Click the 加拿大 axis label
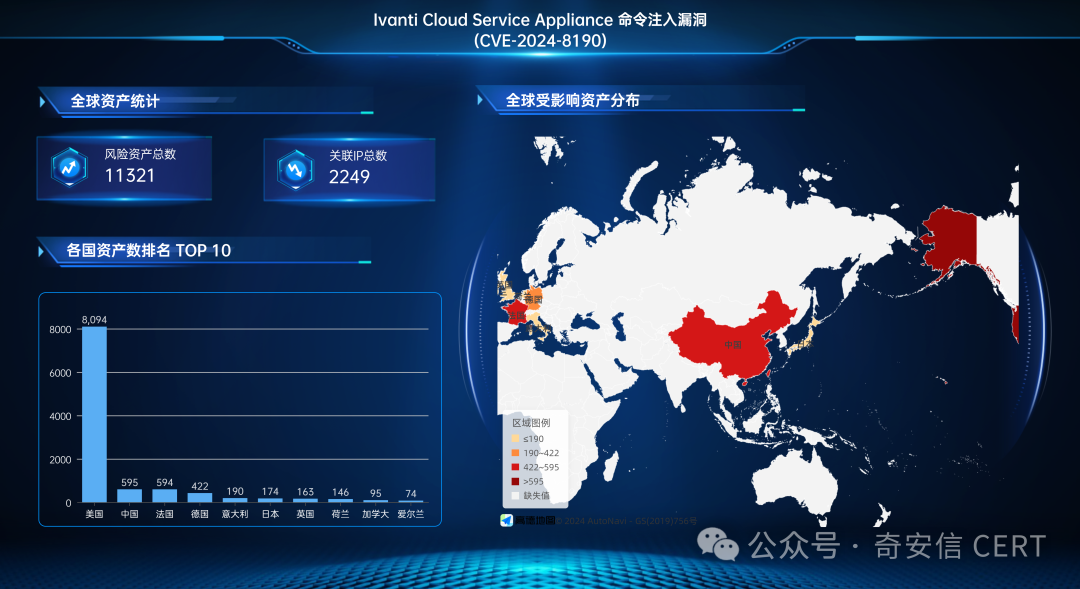 pyautogui.click(x=375, y=514)
